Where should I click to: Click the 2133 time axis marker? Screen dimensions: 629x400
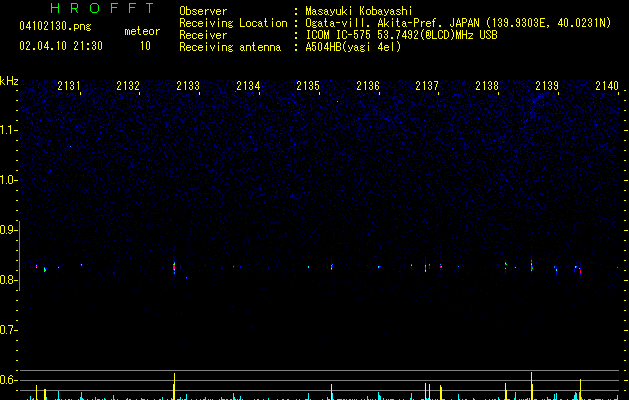pyautogui.click(x=188, y=86)
